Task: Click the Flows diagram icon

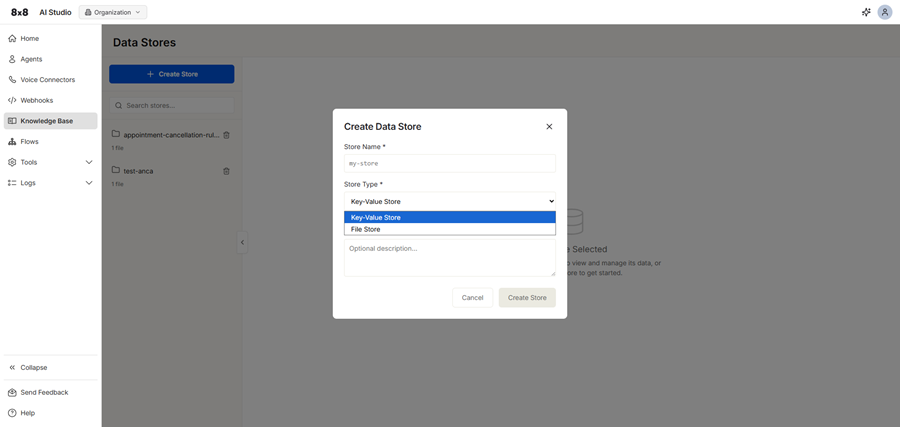Action: tap(12, 142)
